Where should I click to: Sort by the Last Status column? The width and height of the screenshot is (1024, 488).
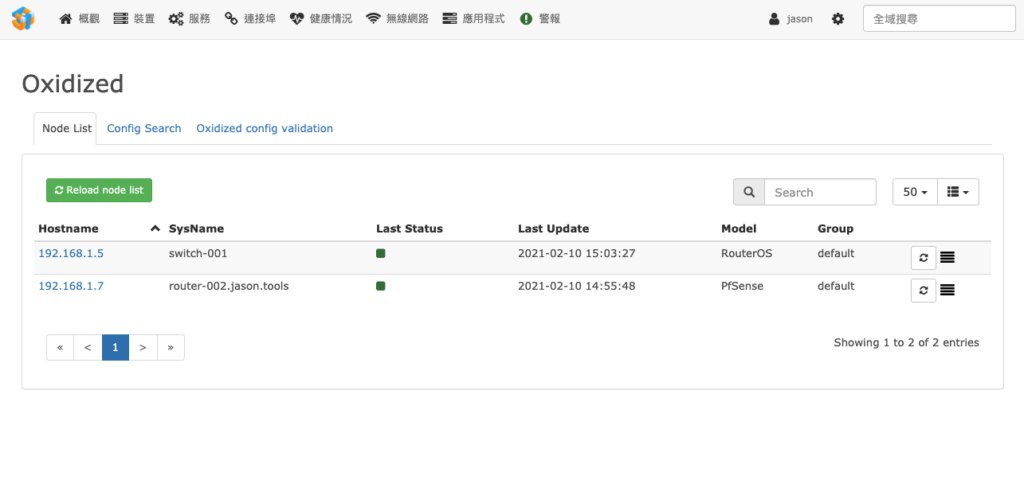(409, 229)
